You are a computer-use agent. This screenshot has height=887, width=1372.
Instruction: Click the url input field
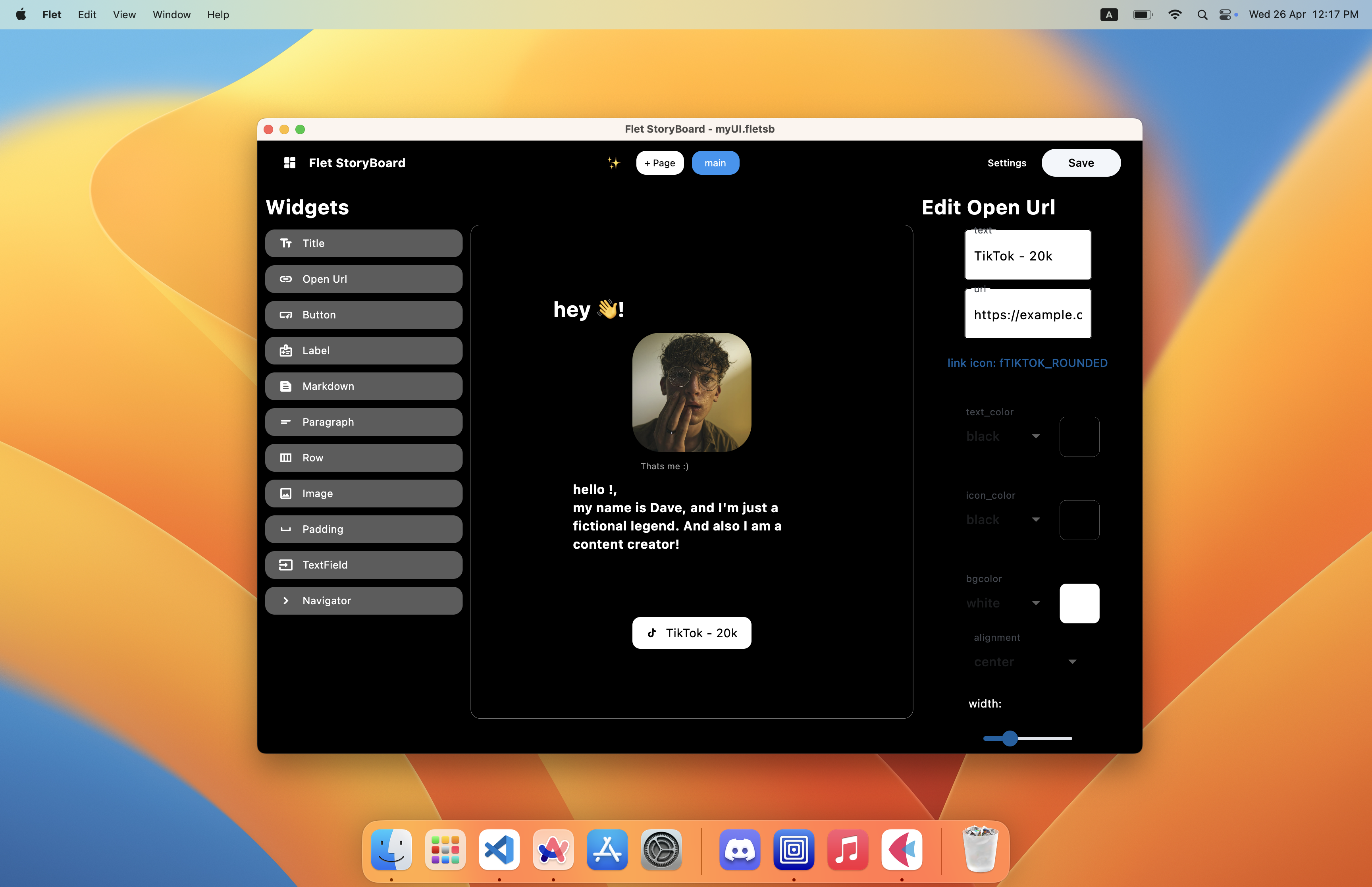1028,314
